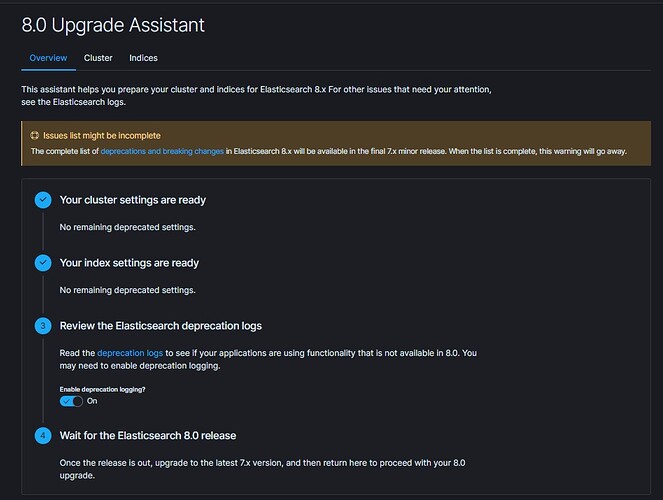
Task: Click the checkmark icon for index settings step
Action: tap(43, 263)
